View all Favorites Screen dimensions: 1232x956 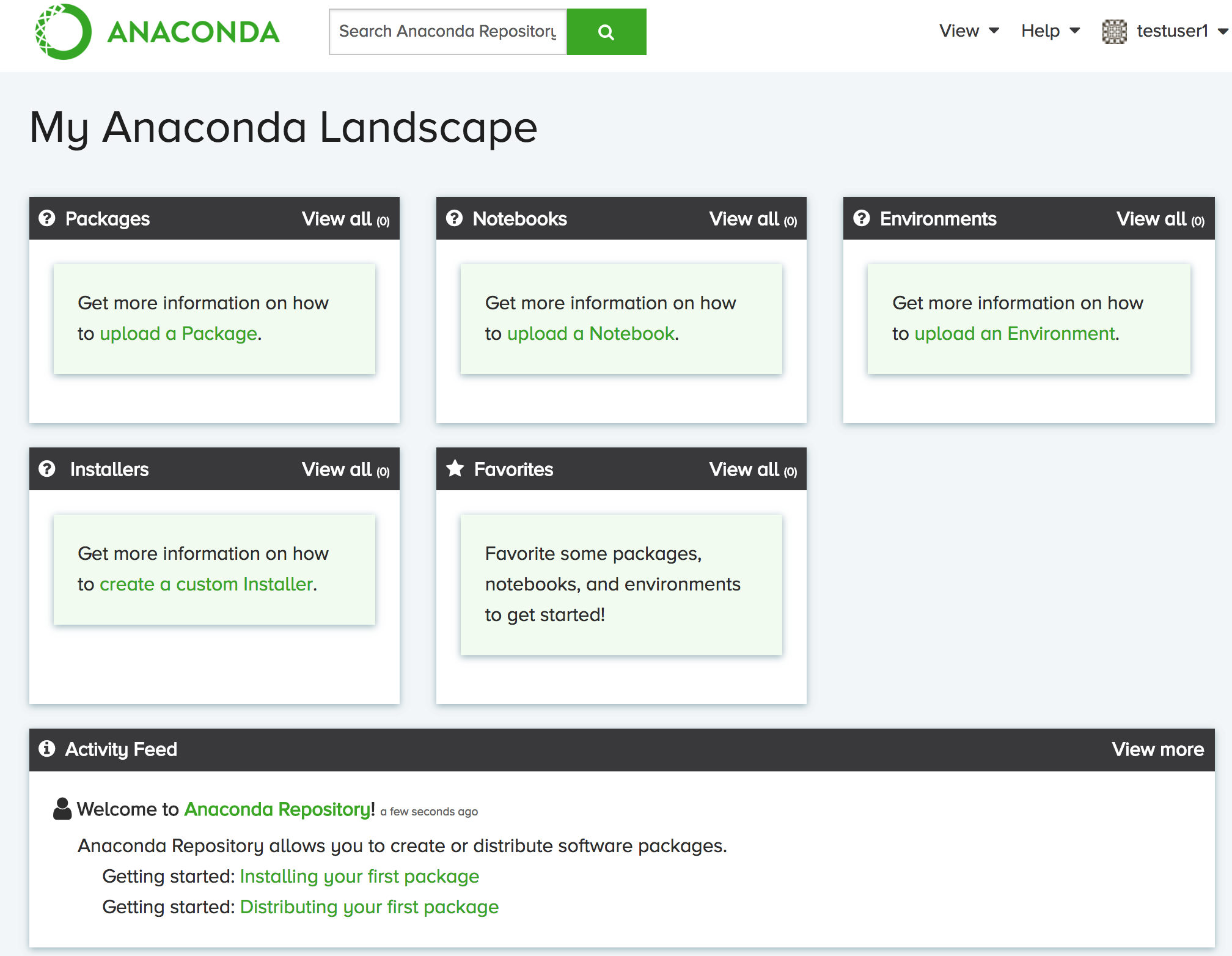point(753,469)
